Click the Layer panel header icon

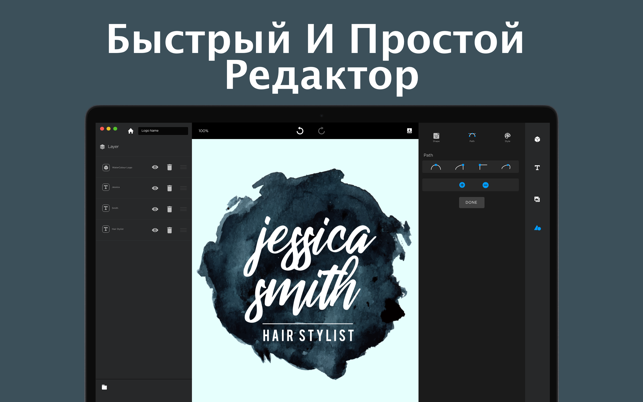(x=103, y=147)
